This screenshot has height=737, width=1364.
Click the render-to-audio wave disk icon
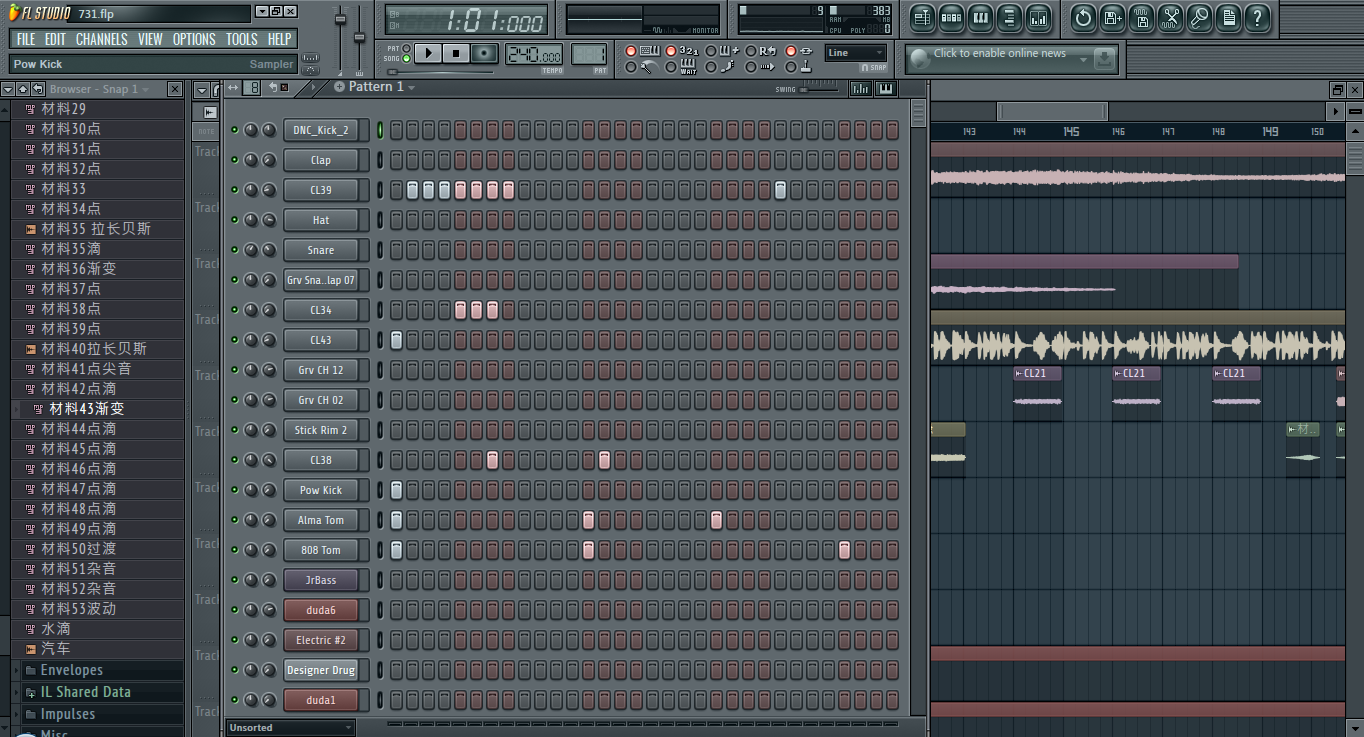pos(1141,17)
